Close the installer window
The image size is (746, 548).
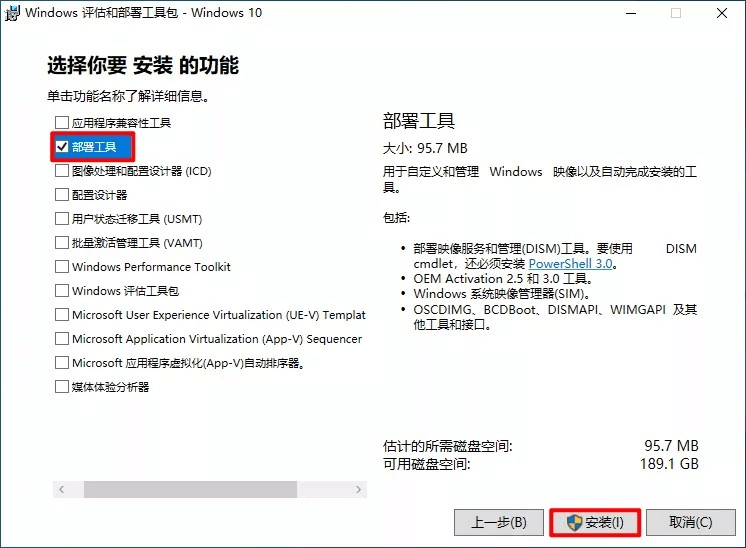click(722, 13)
